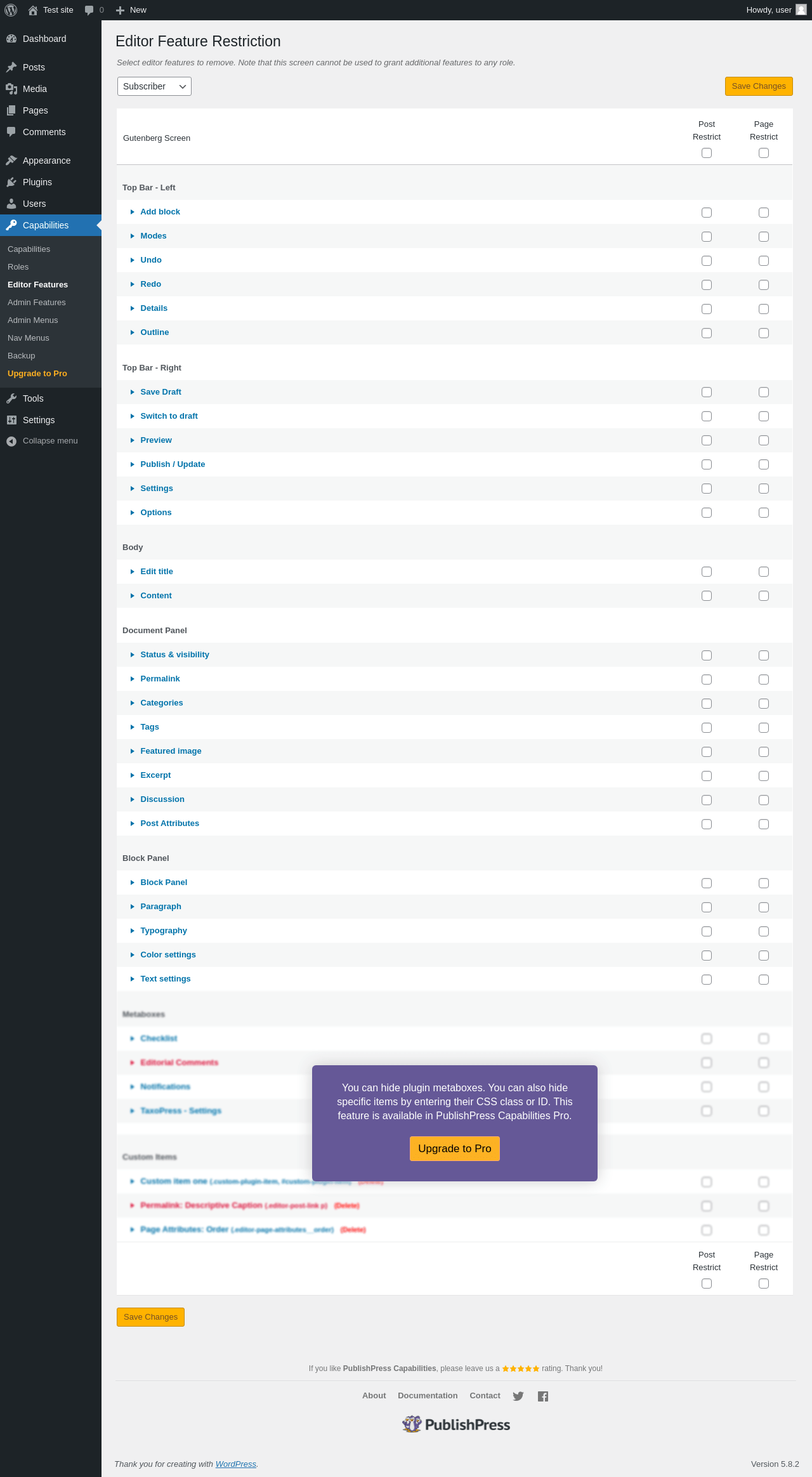
Task: Check Page Restrict for Undo
Action: (764, 261)
